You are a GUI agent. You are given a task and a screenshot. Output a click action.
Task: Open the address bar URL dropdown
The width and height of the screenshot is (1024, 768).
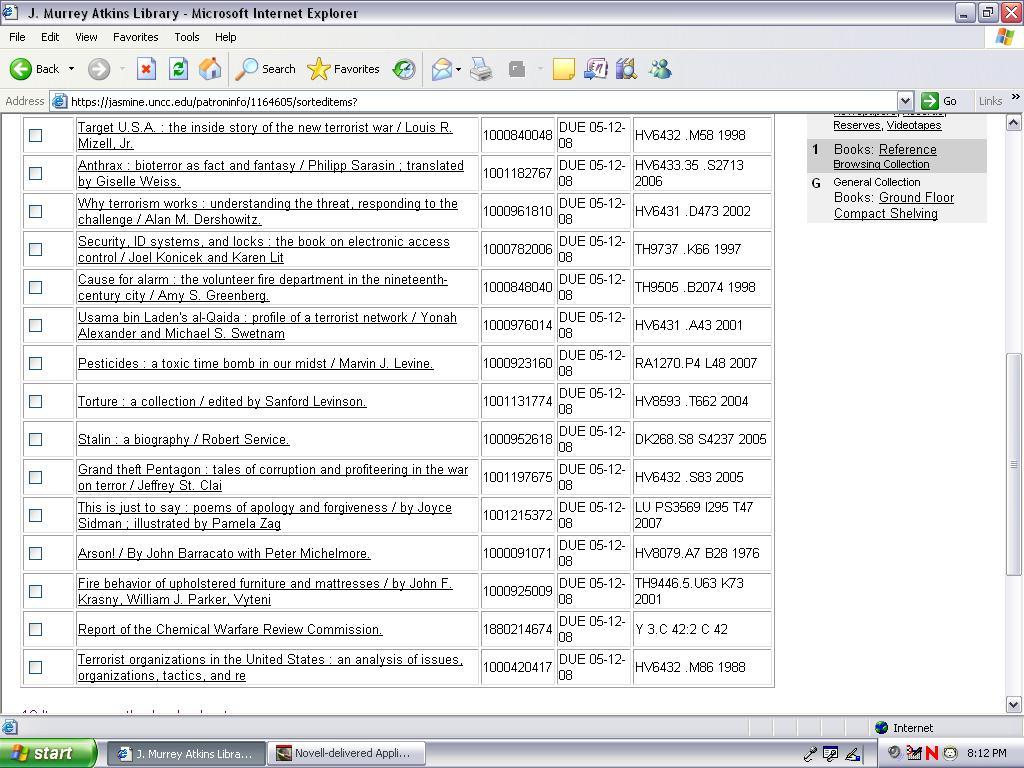905,101
